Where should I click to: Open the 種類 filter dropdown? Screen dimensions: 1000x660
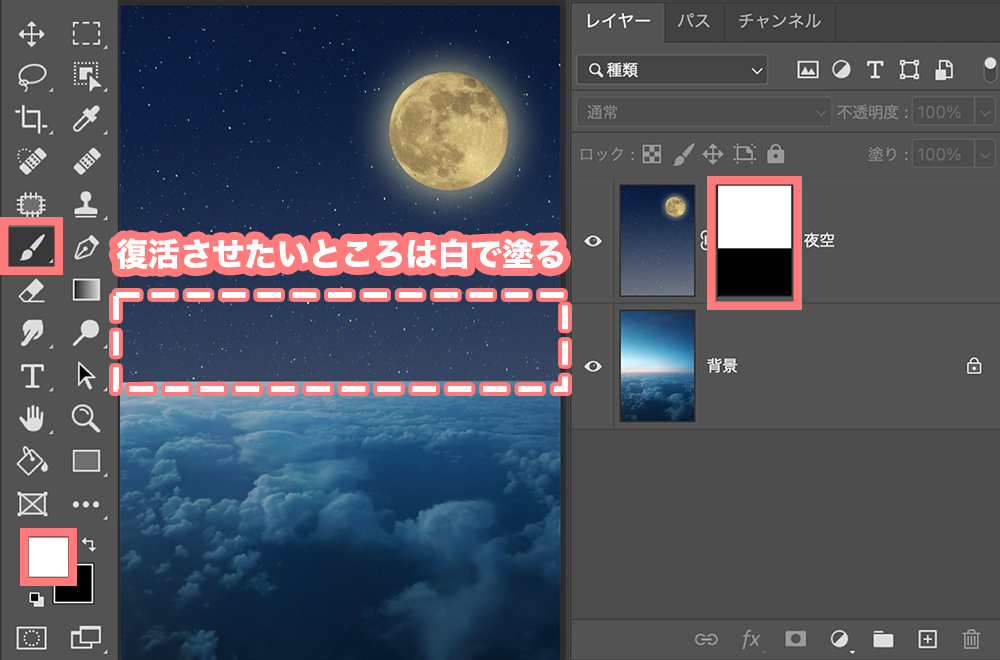(672, 70)
